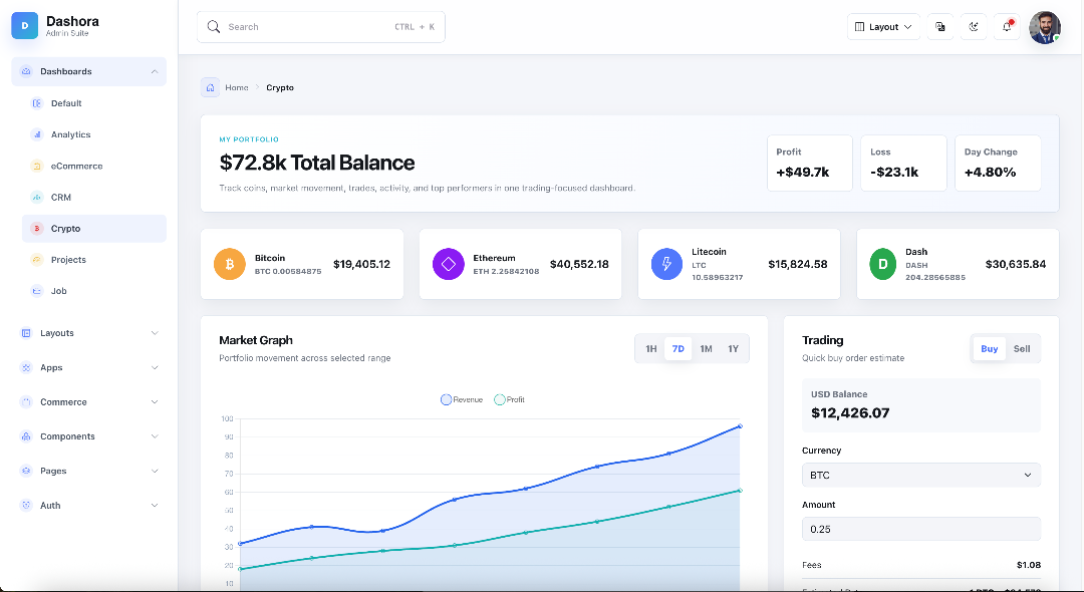Click the breadcrumb home icon
This screenshot has height=592, width=1084.
tap(210, 88)
